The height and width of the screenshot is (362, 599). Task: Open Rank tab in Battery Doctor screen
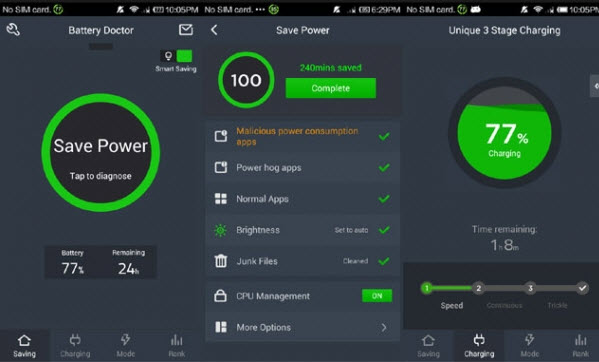[176, 346]
